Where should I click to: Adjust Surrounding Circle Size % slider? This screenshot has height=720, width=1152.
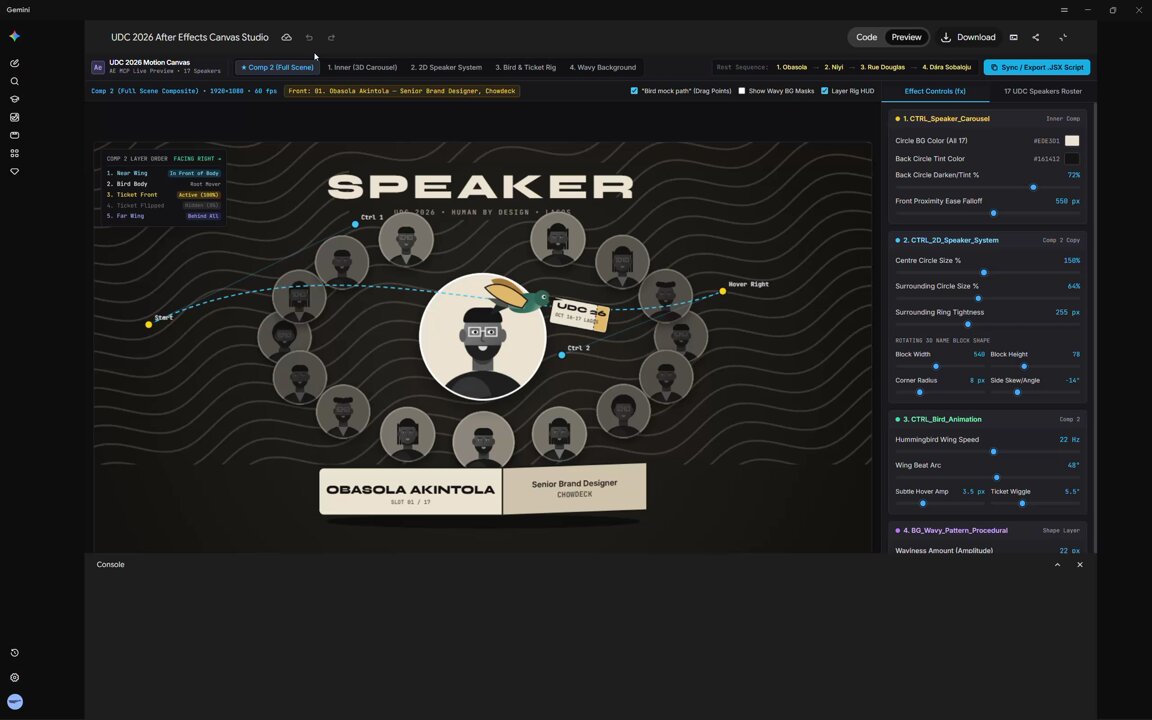(x=987, y=298)
